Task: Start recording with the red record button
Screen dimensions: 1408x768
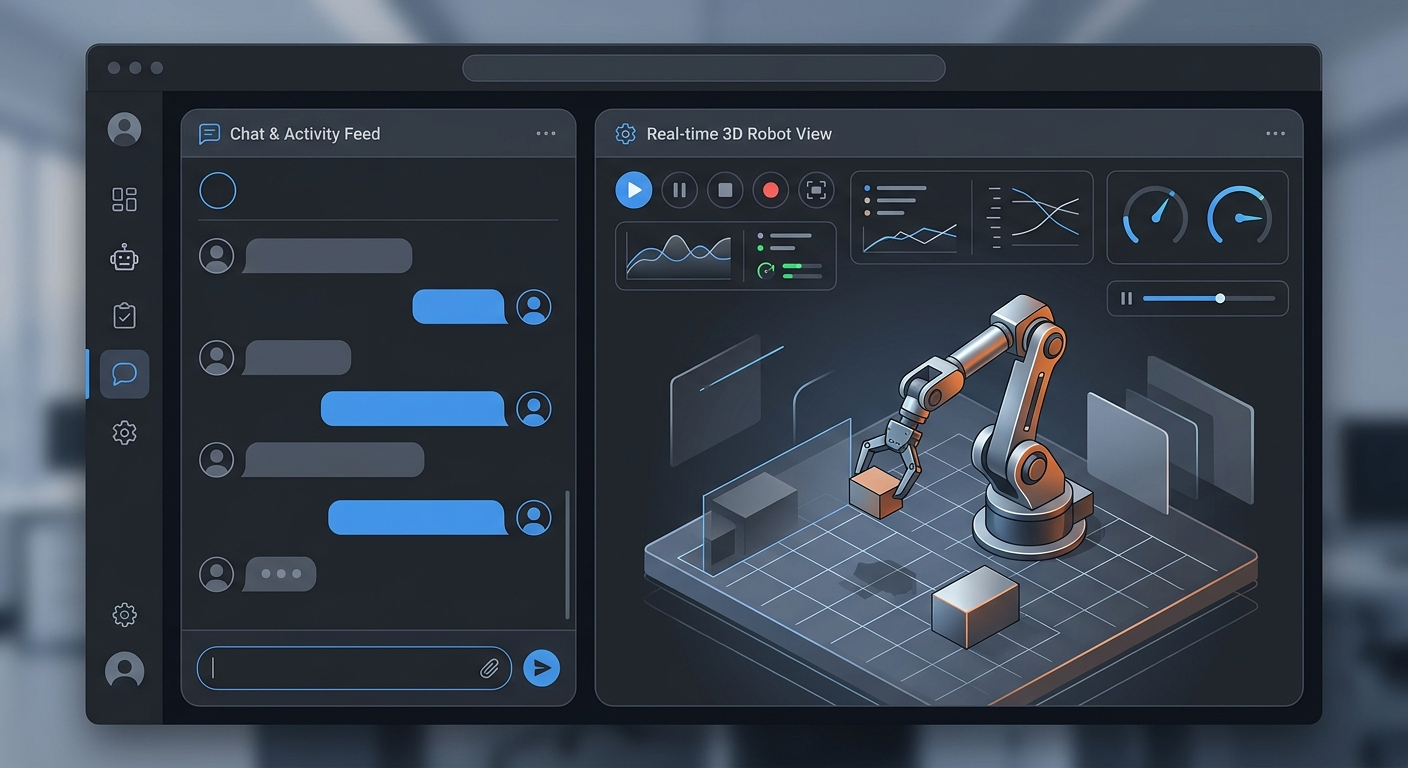Action: point(771,190)
